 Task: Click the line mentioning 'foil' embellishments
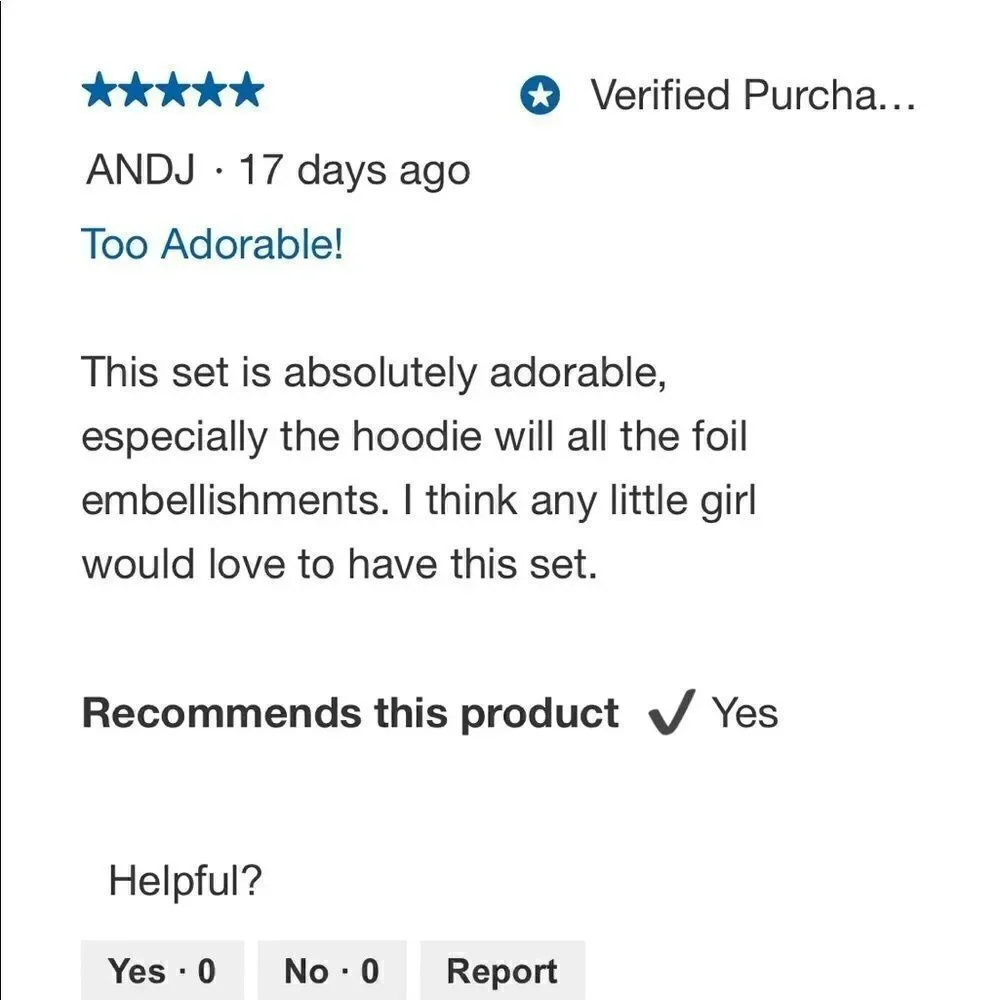(414, 437)
